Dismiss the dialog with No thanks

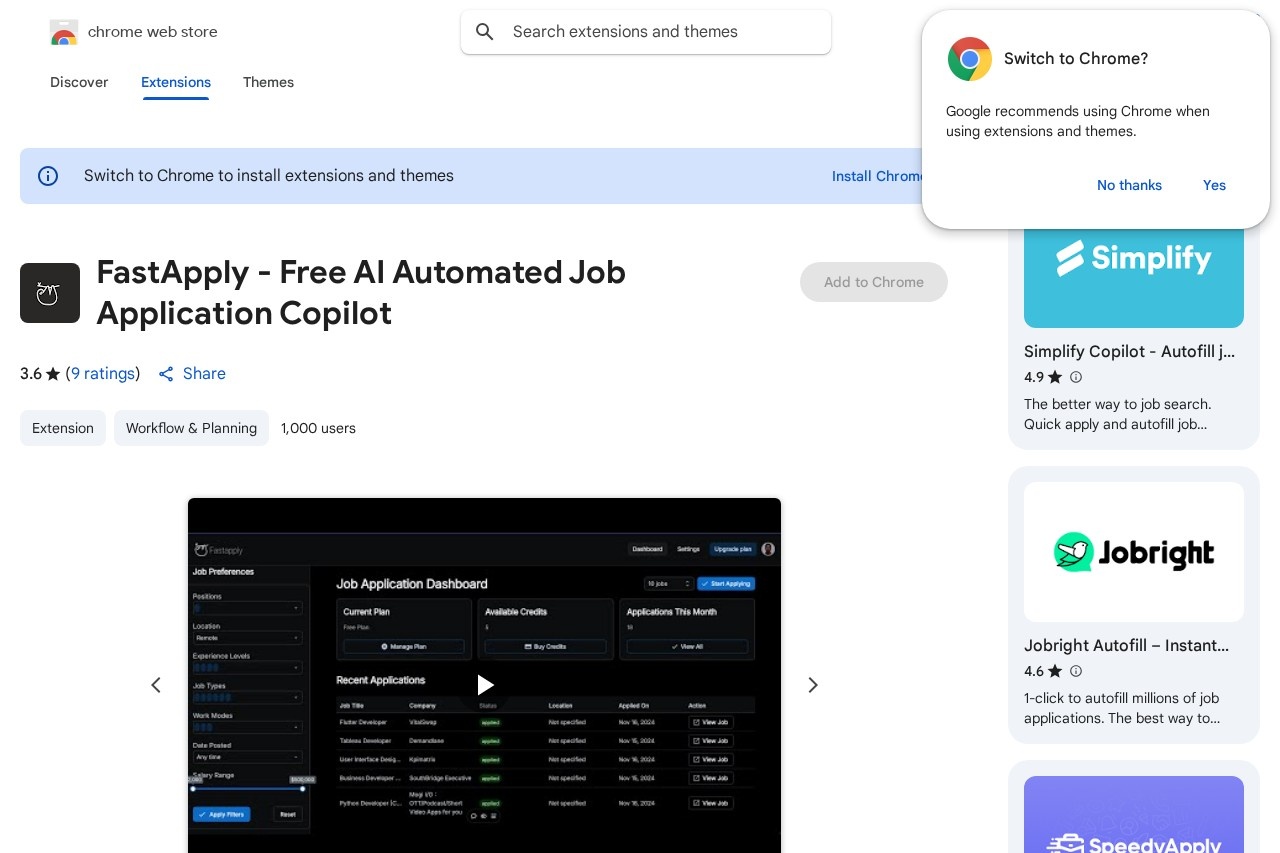(x=1129, y=185)
